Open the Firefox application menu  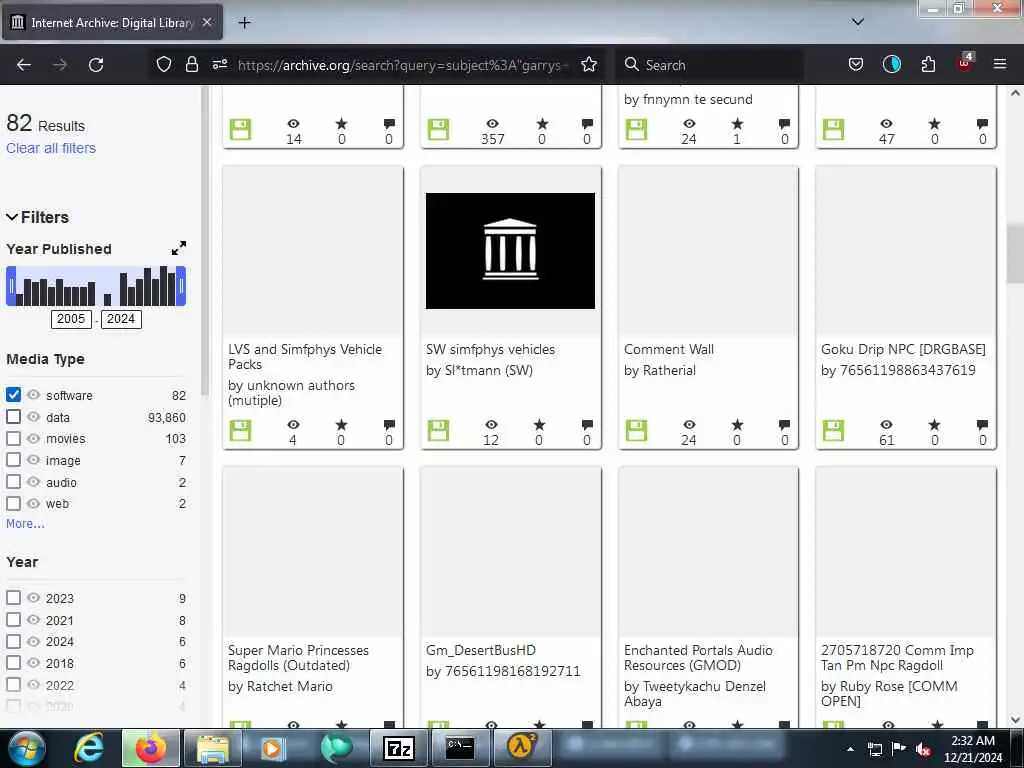pyautogui.click(x=1000, y=65)
